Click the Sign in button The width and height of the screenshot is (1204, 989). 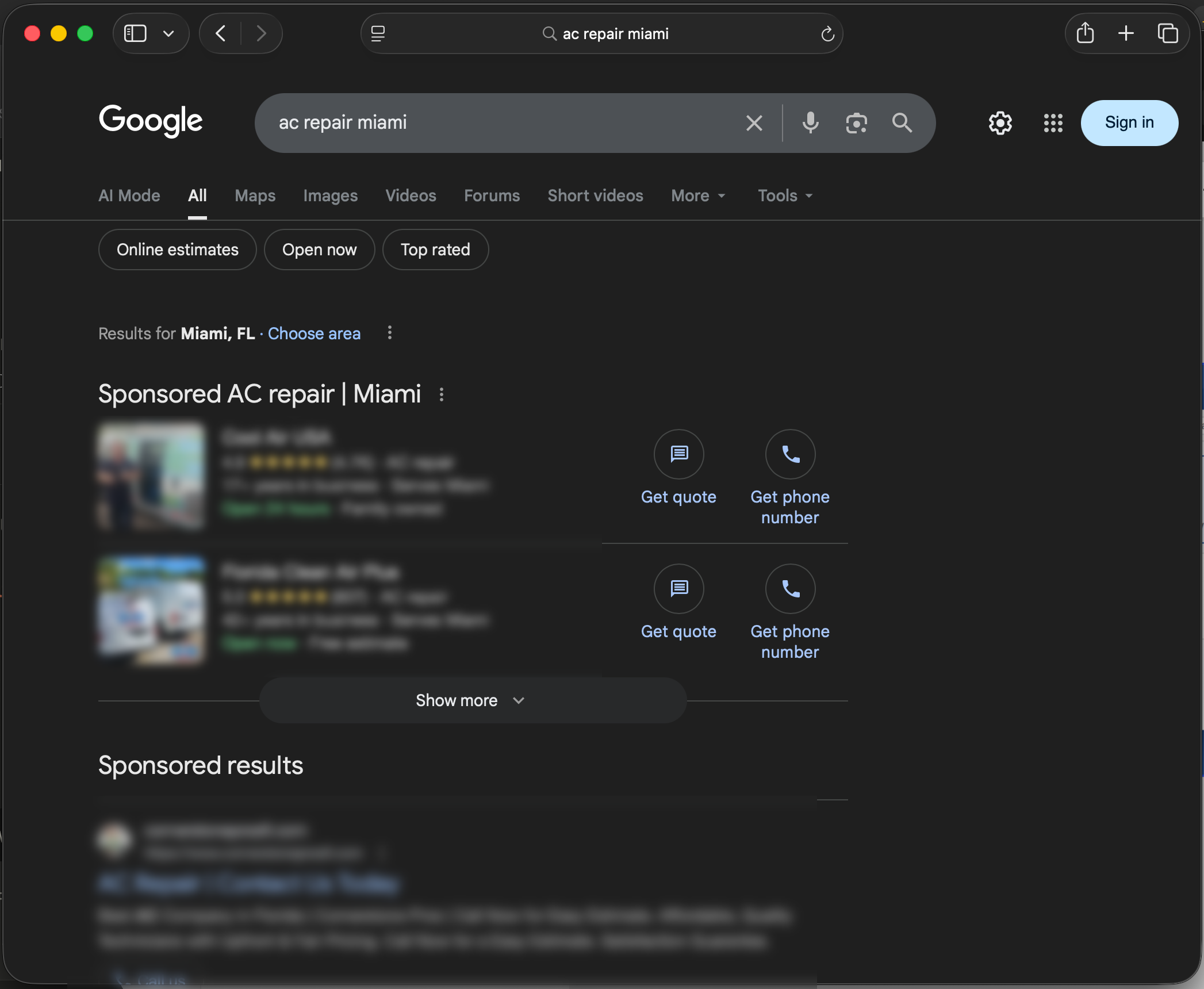(1129, 122)
